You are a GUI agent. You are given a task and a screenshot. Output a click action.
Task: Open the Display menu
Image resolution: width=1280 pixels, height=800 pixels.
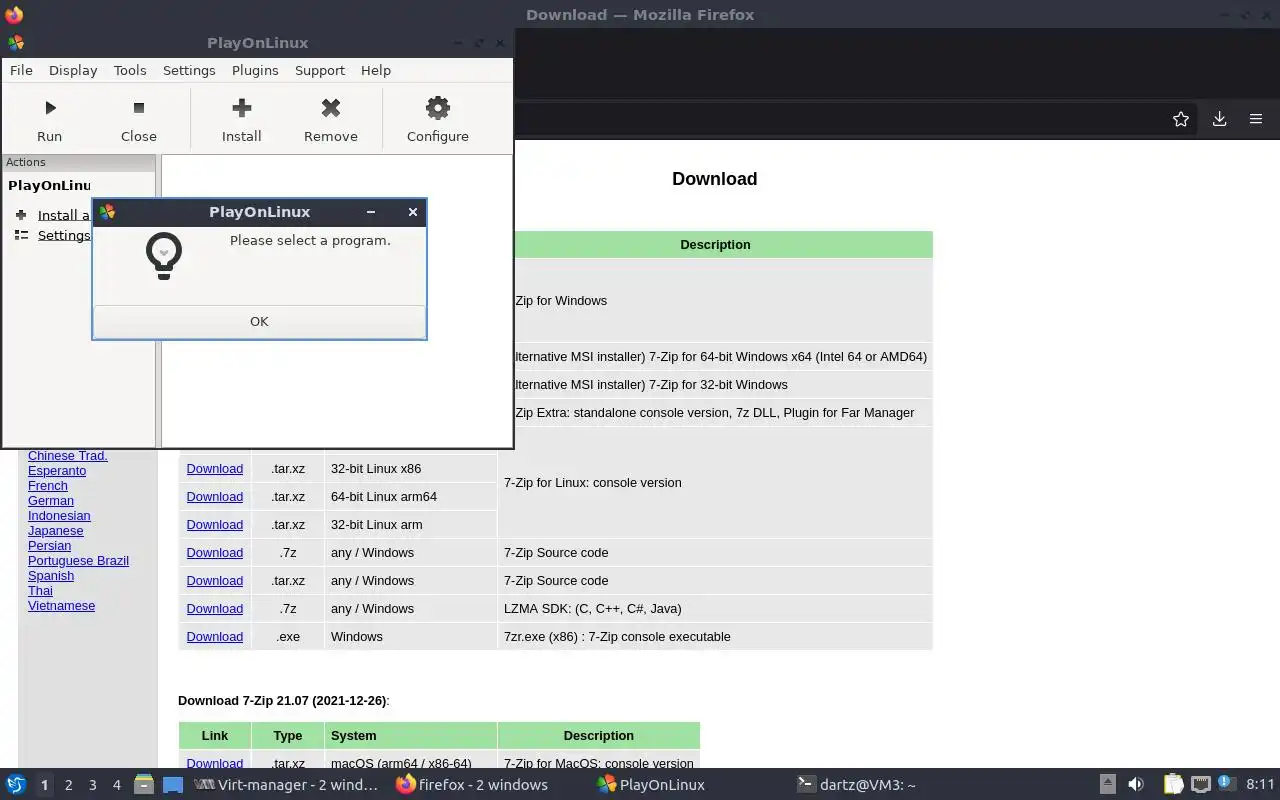coord(73,70)
